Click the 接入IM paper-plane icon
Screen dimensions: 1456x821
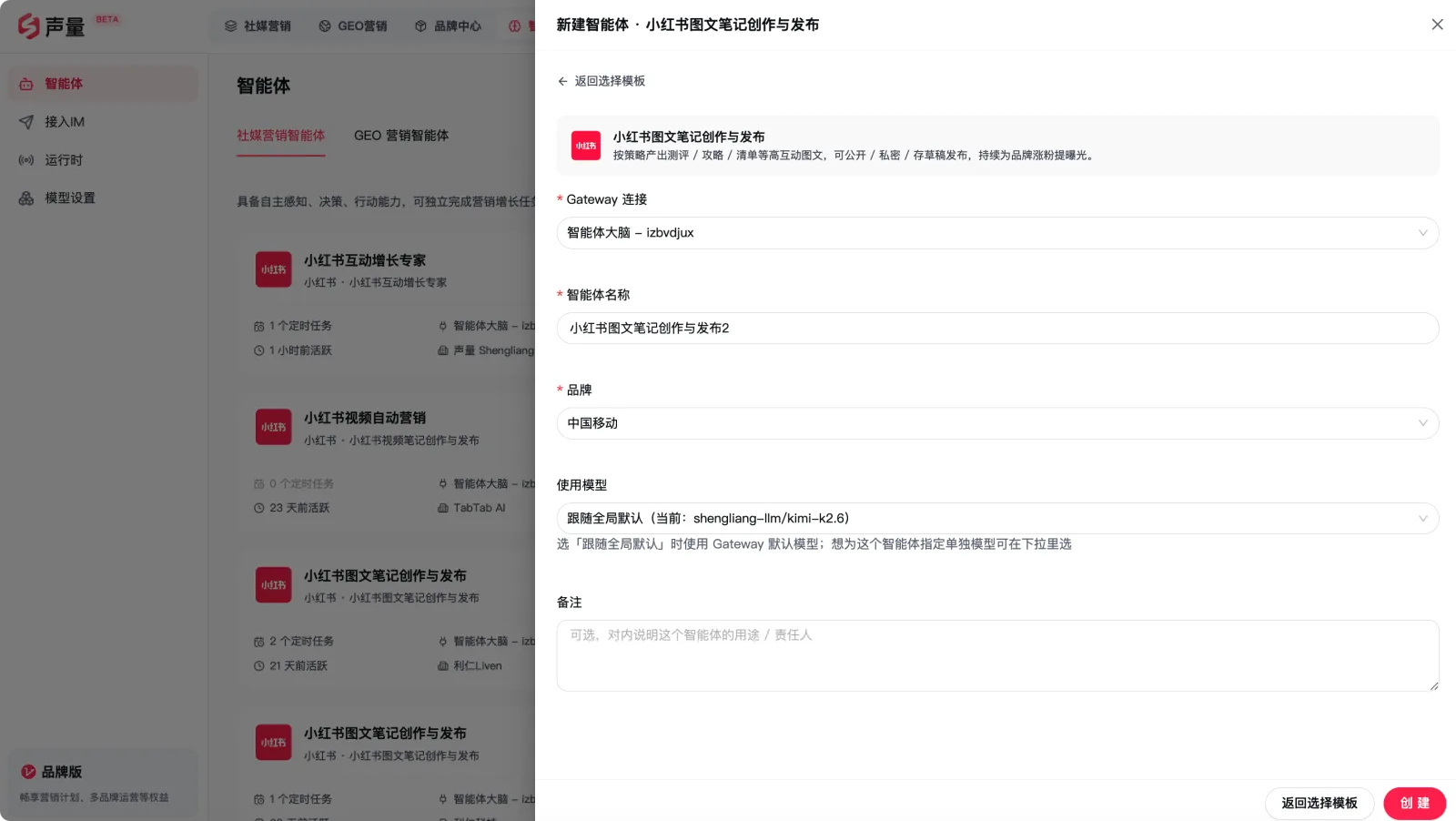(x=26, y=122)
